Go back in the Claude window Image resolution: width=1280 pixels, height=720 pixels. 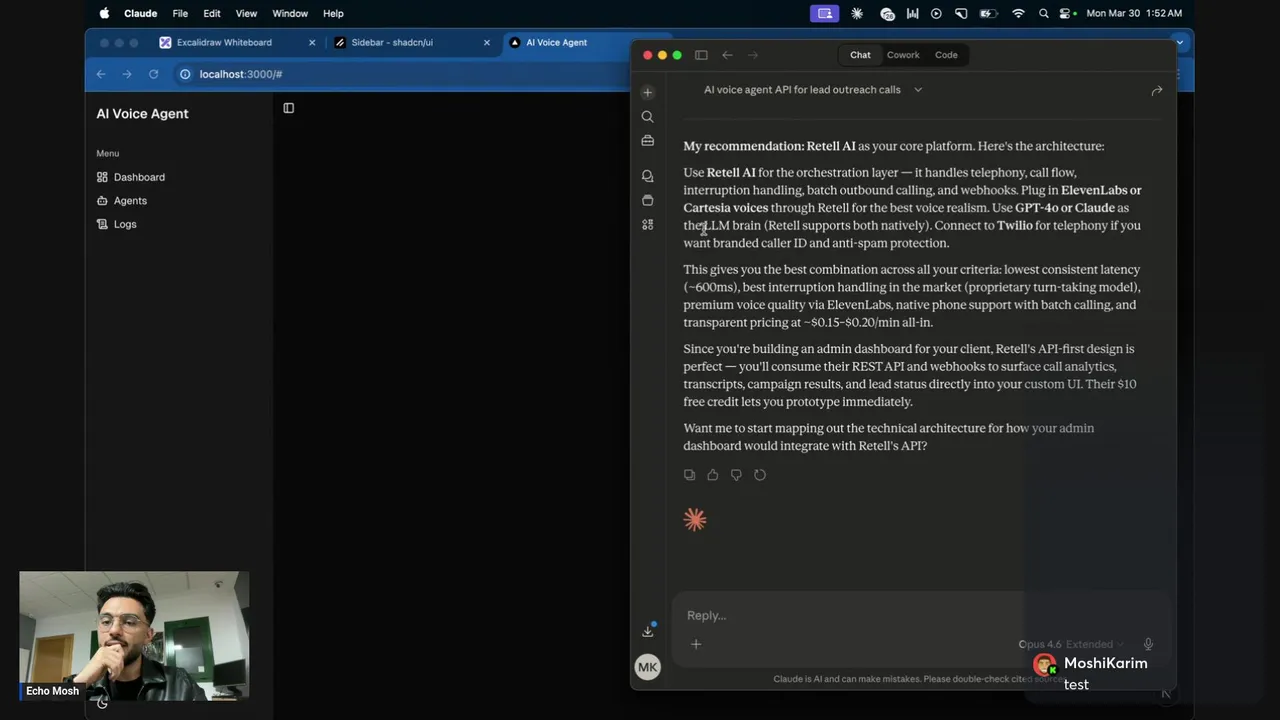[x=727, y=55]
